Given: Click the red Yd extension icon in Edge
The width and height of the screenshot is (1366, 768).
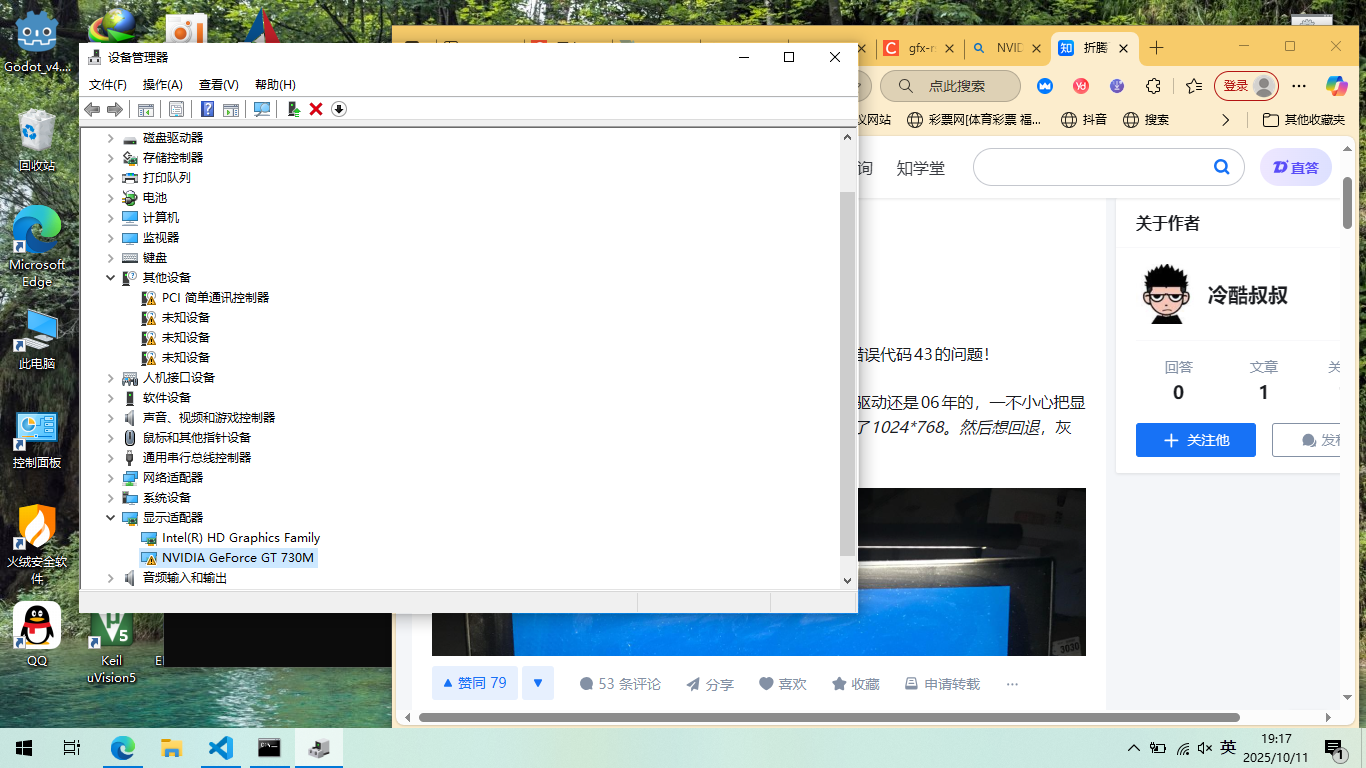Looking at the screenshot, I should [1081, 86].
